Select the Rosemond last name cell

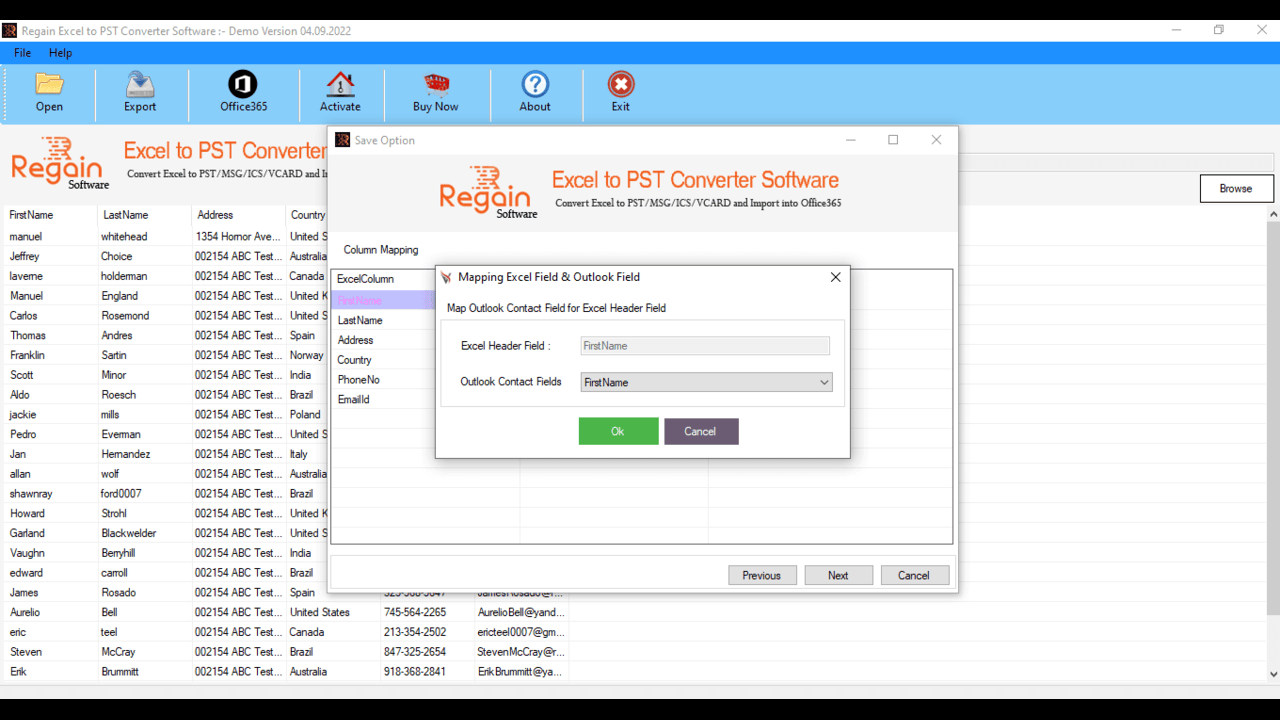pyautogui.click(x=125, y=316)
